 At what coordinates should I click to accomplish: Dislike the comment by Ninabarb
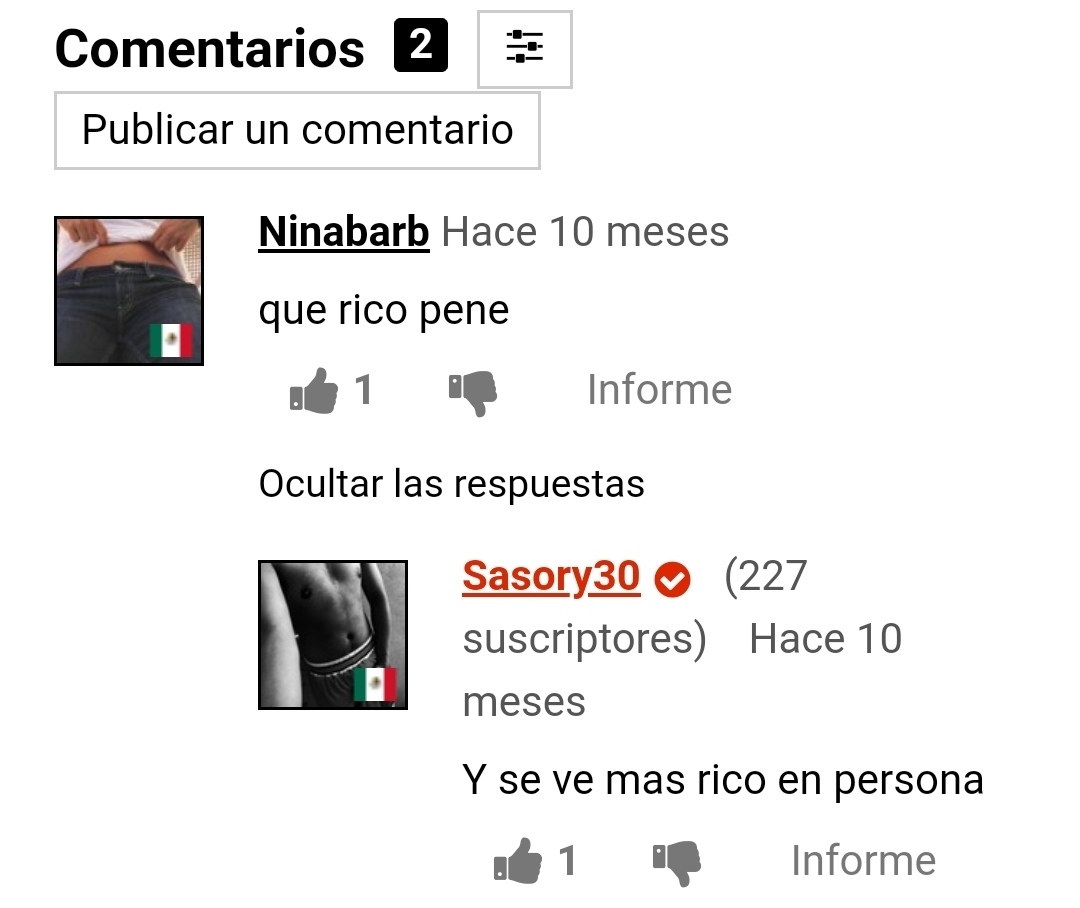(x=472, y=393)
